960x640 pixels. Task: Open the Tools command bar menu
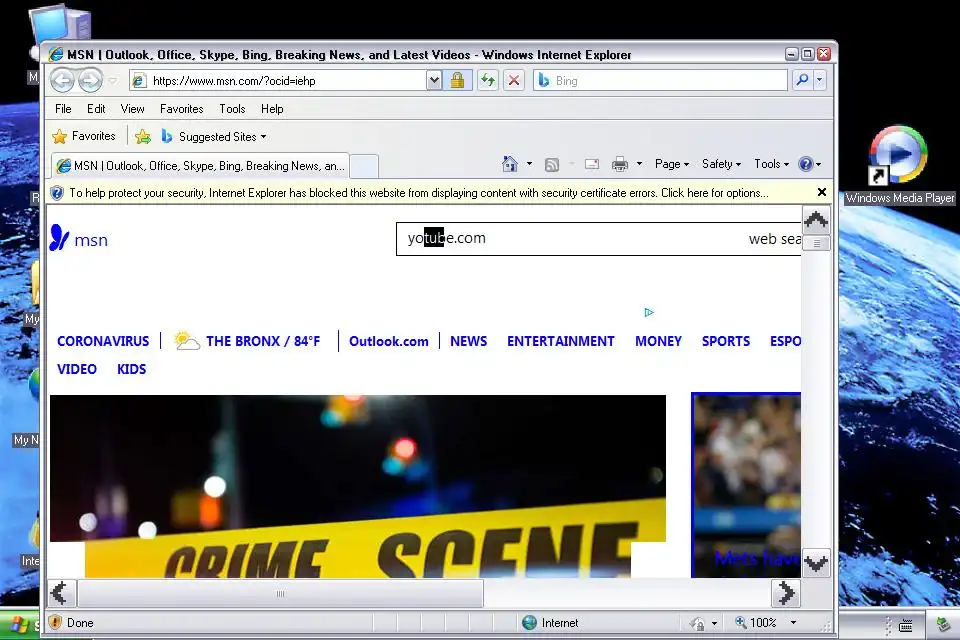[x=771, y=164]
